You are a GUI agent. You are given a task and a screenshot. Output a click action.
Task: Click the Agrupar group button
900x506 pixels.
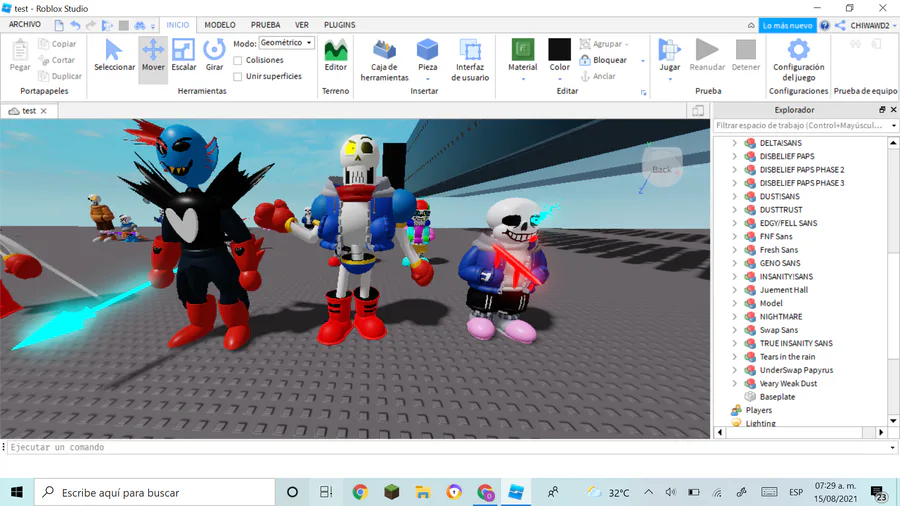point(603,44)
